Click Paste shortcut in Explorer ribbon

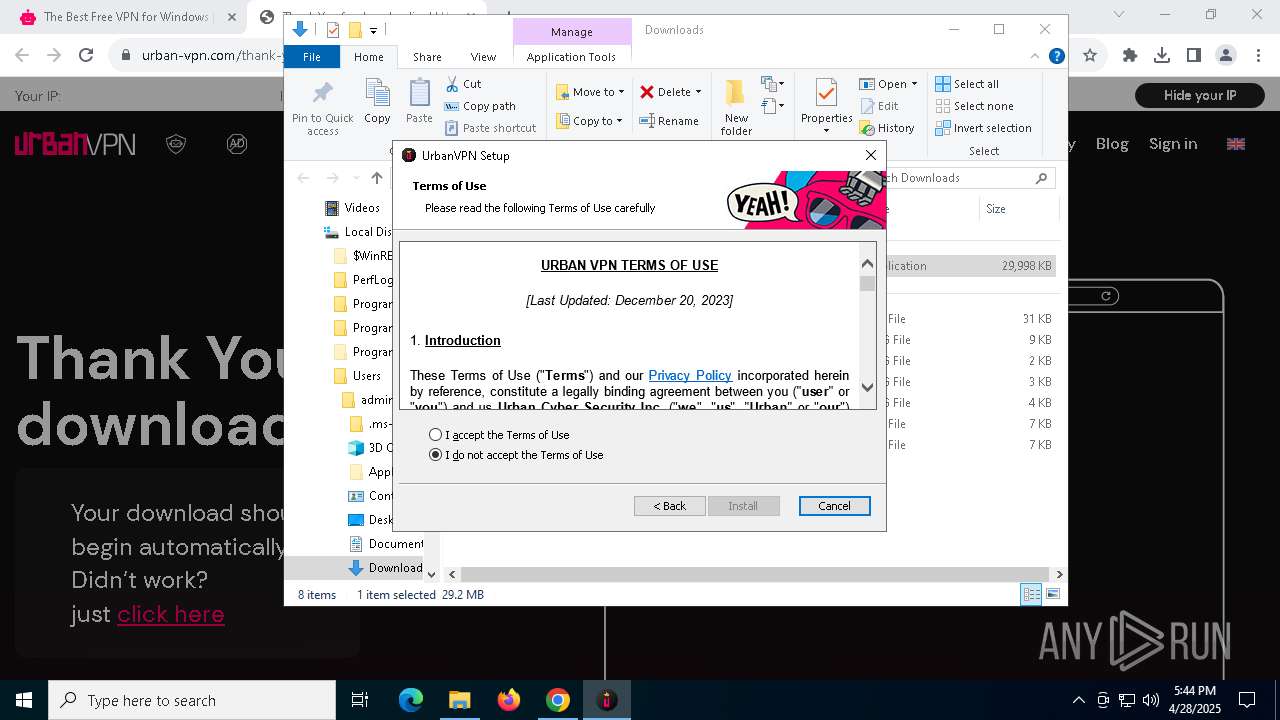click(491, 128)
